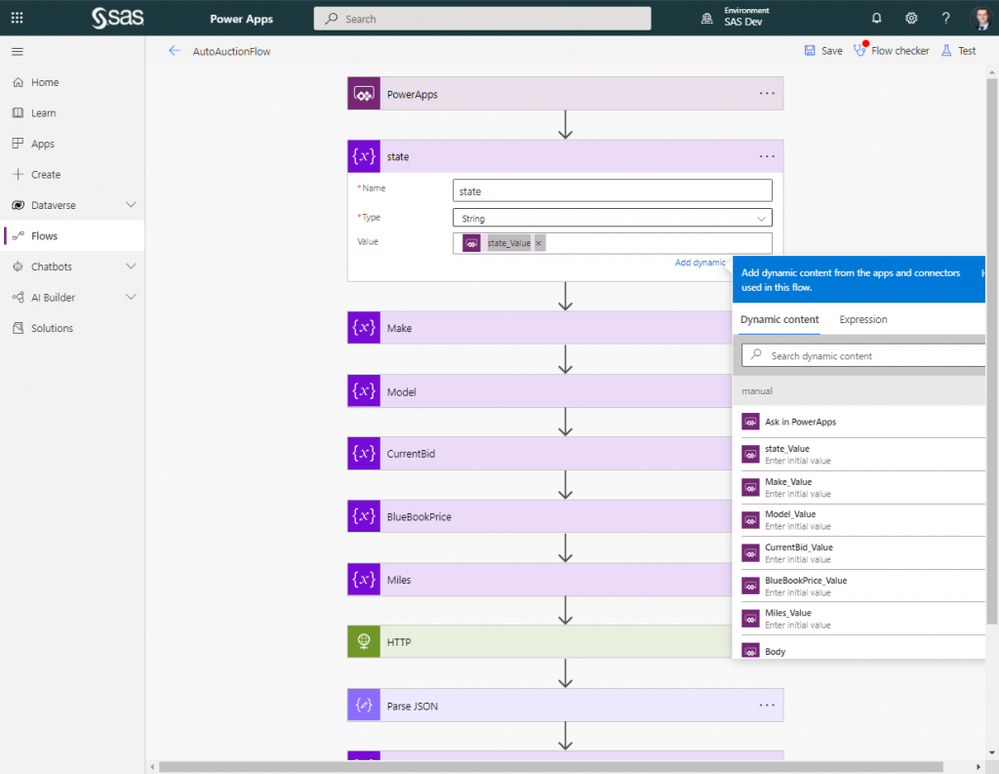Image resolution: width=999 pixels, height=774 pixels.
Task: Insert Model_Value dynamic content
Action: (x=863, y=520)
